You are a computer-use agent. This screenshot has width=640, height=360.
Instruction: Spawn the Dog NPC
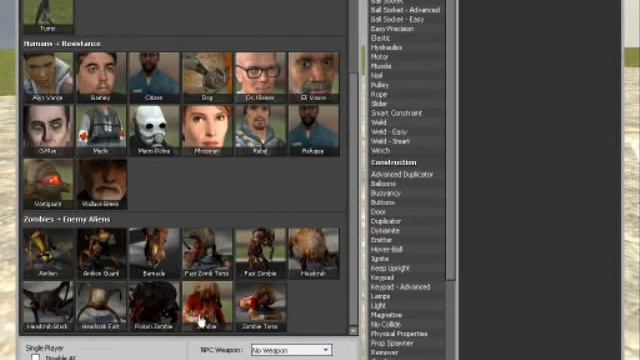207,77
